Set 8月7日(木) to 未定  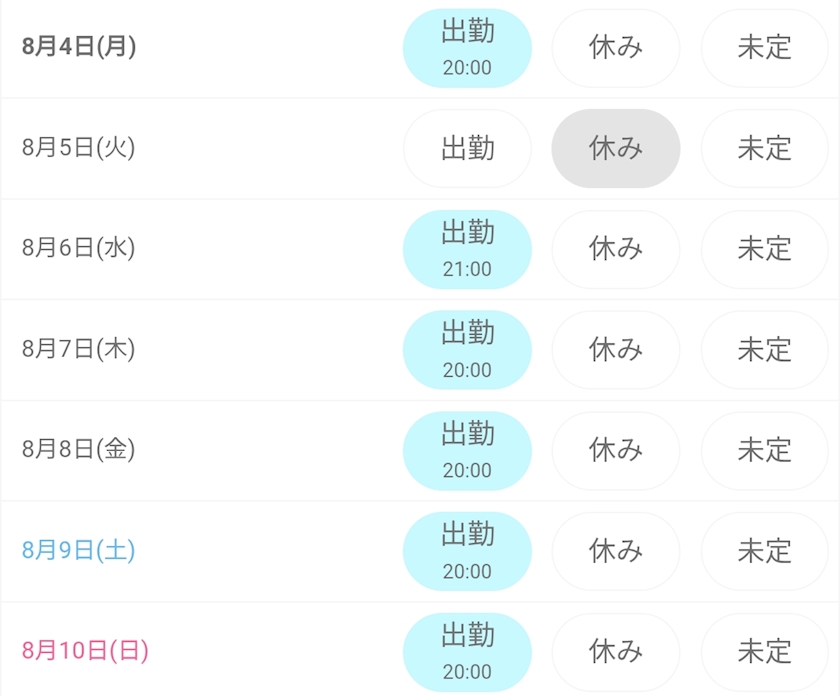pos(765,350)
